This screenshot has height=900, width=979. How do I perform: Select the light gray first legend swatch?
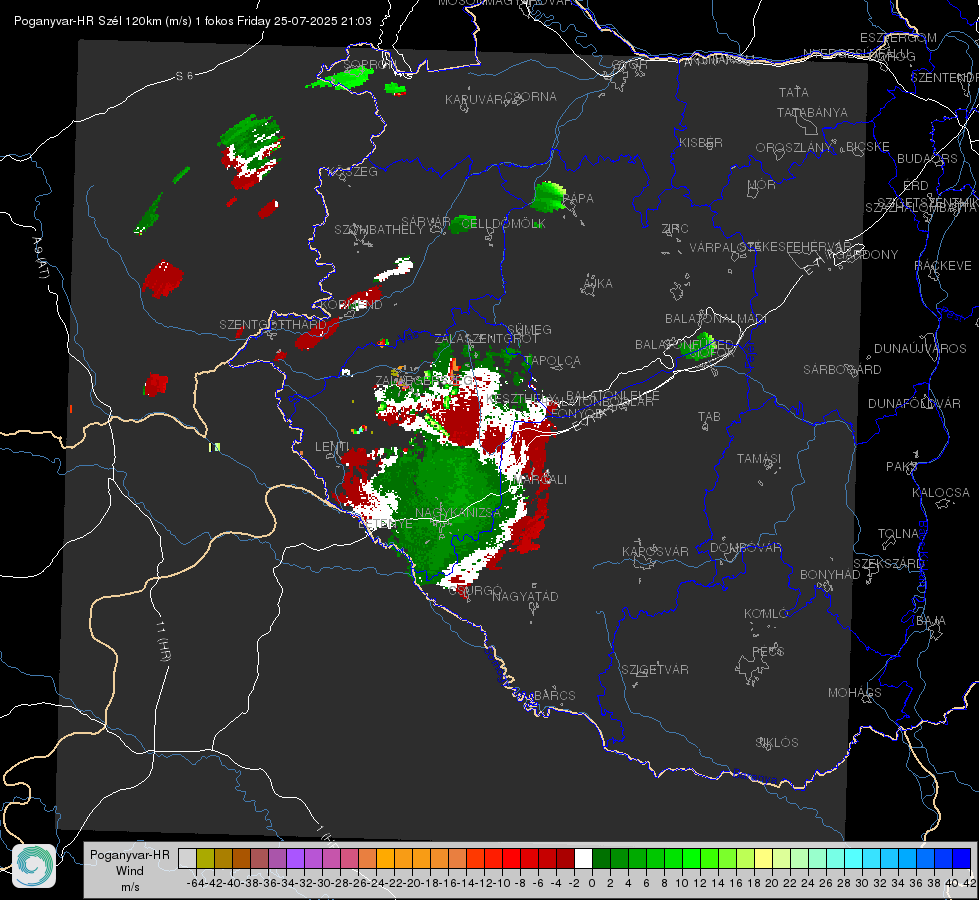click(187, 858)
